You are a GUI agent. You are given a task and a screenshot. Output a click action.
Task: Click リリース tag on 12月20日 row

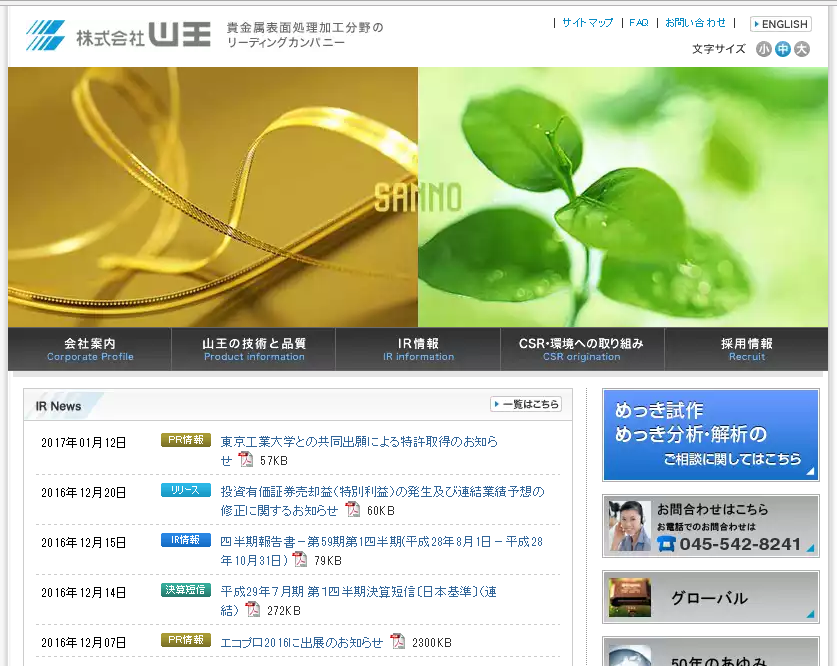(x=186, y=490)
